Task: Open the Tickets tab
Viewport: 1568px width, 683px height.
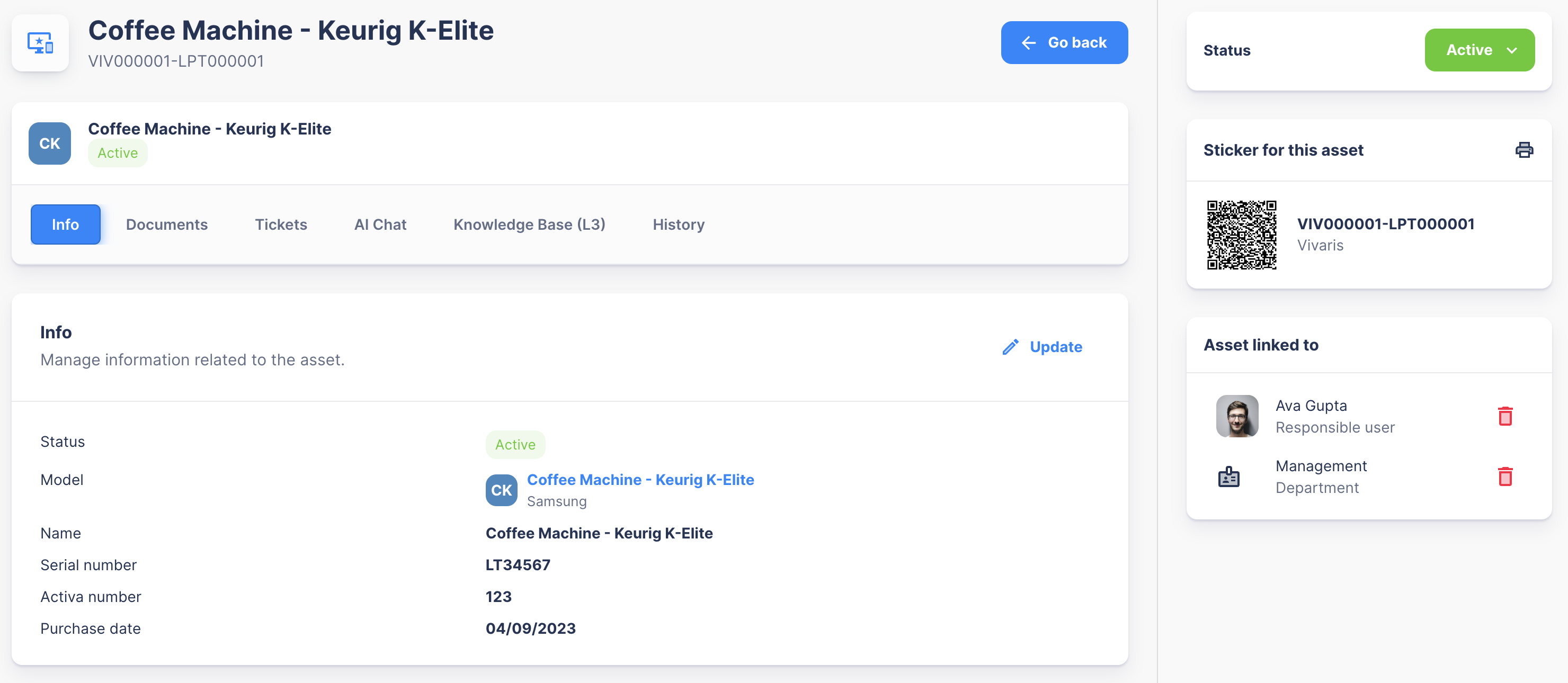Action: point(281,224)
